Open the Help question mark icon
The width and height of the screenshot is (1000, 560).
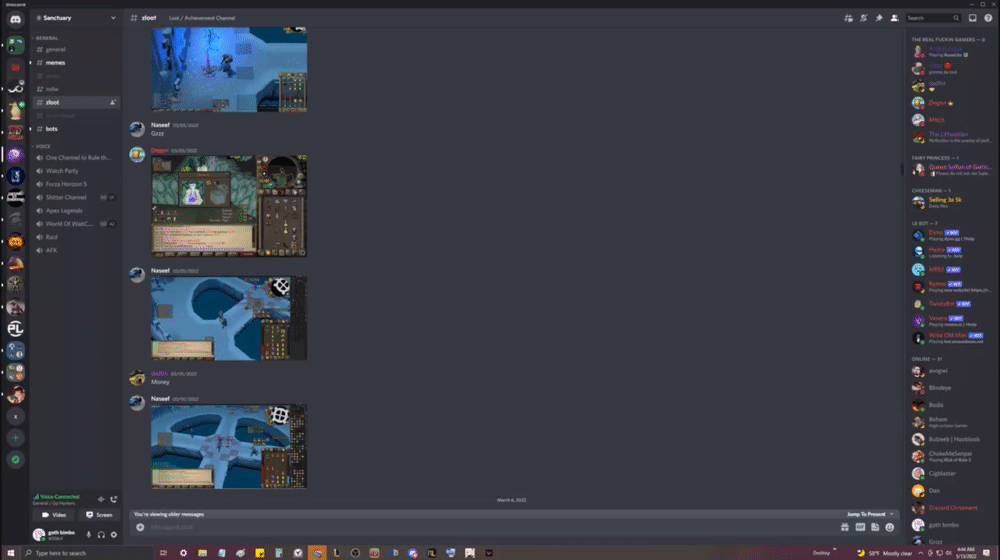click(x=988, y=18)
